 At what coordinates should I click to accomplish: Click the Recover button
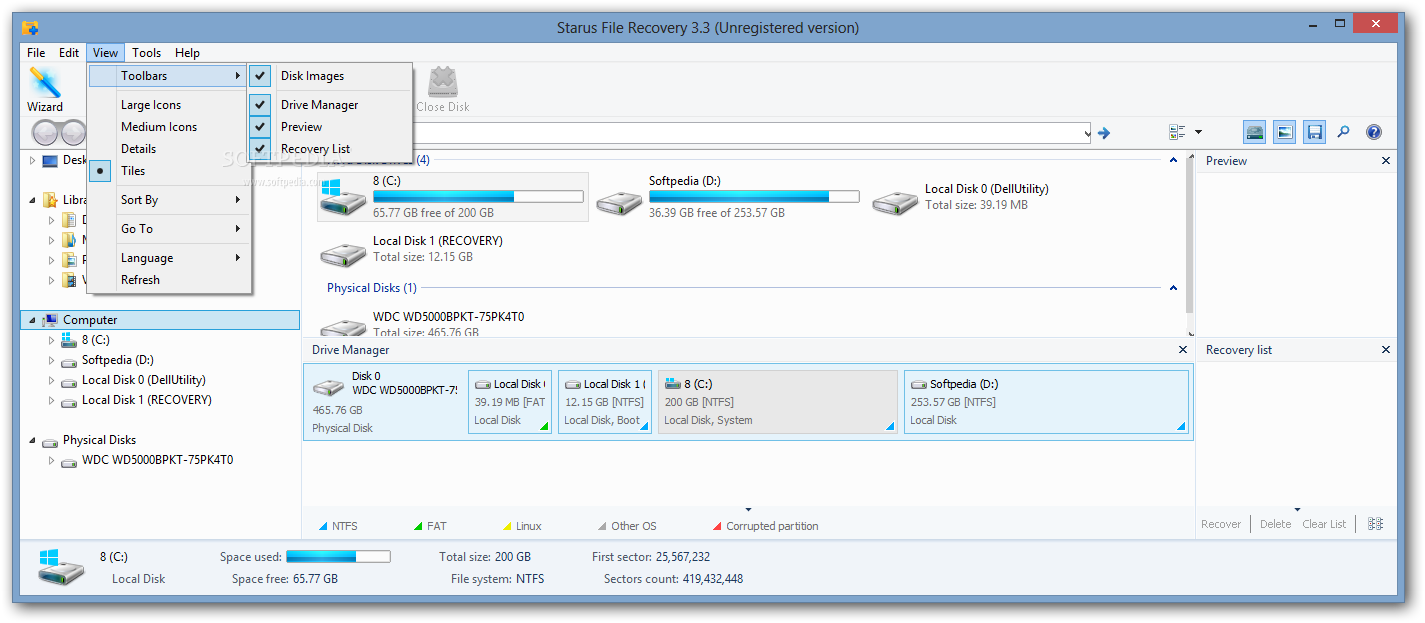pyautogui.click(x=1221, y=524)
